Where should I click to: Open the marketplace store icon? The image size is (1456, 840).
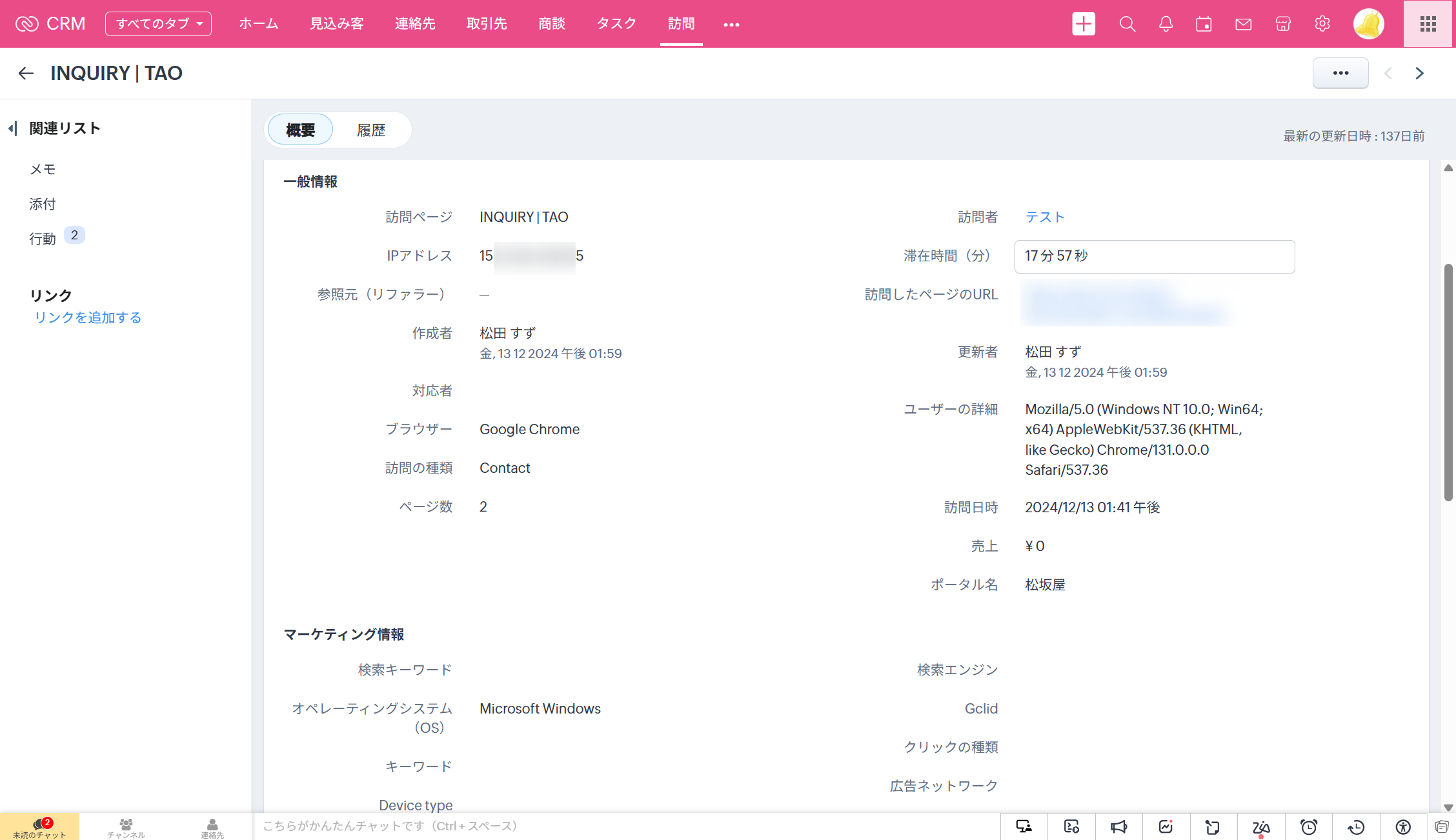pos(1283,24)
